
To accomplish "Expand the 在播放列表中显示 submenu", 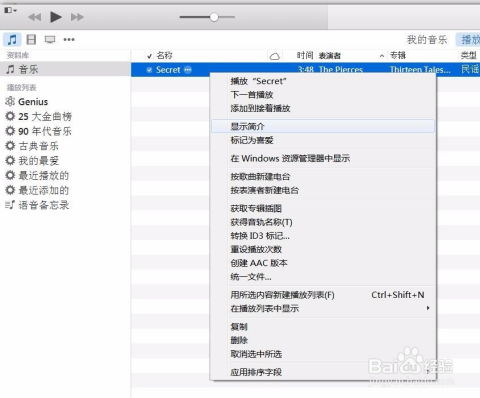I will click(323, 308).
